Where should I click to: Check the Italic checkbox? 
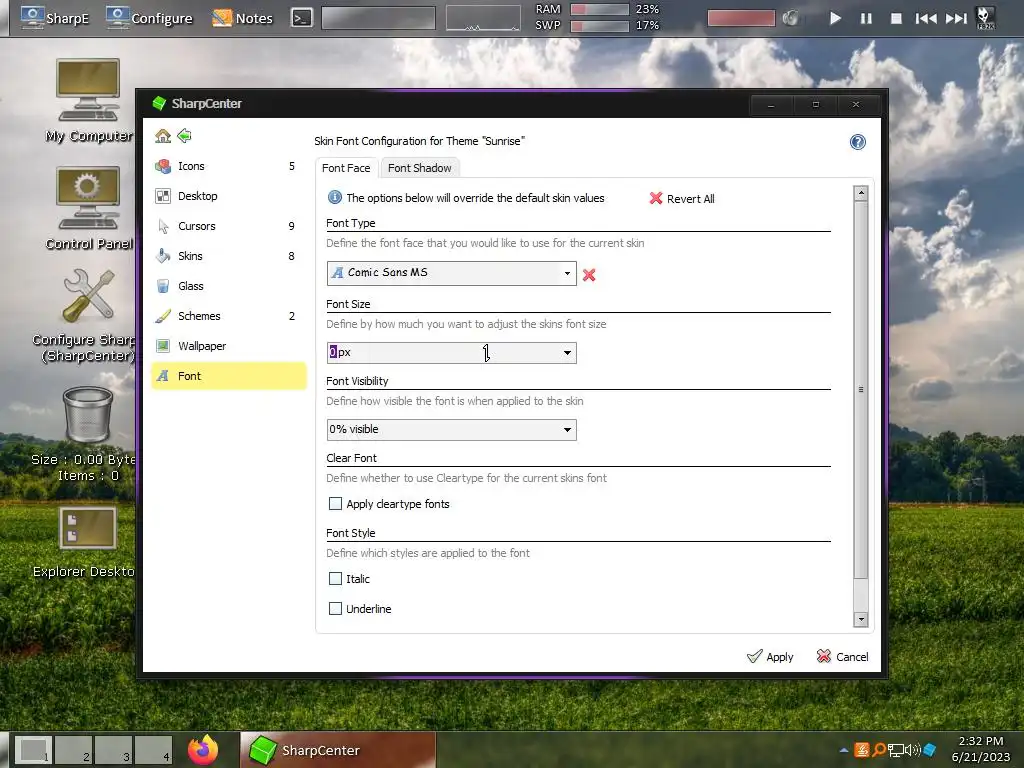335,579
